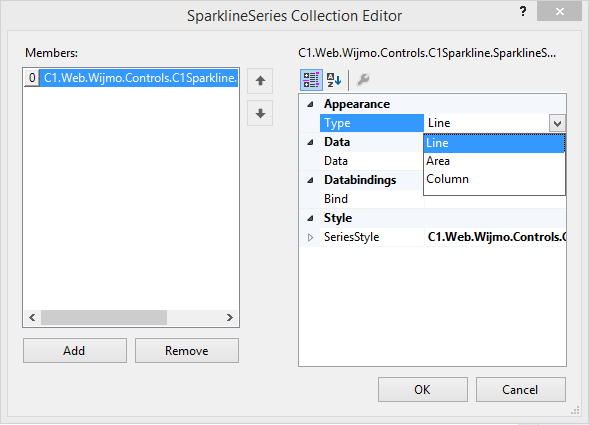The height and width of the screenshot is (425, 589).
Task: Choose Line from Type list
Action: click(x=494, y=143)
